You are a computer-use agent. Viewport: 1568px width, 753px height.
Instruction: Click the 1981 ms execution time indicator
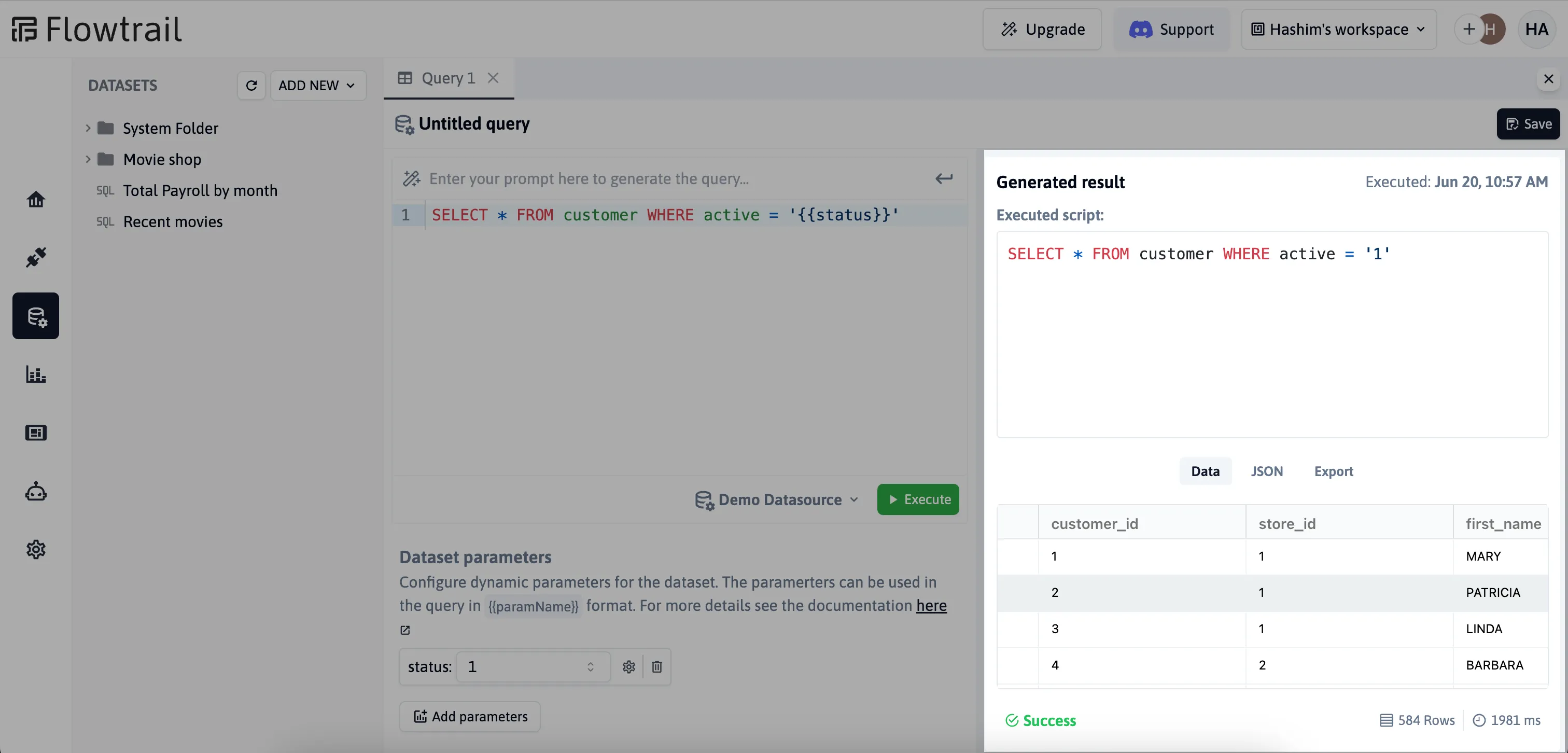pos(1506,721)
